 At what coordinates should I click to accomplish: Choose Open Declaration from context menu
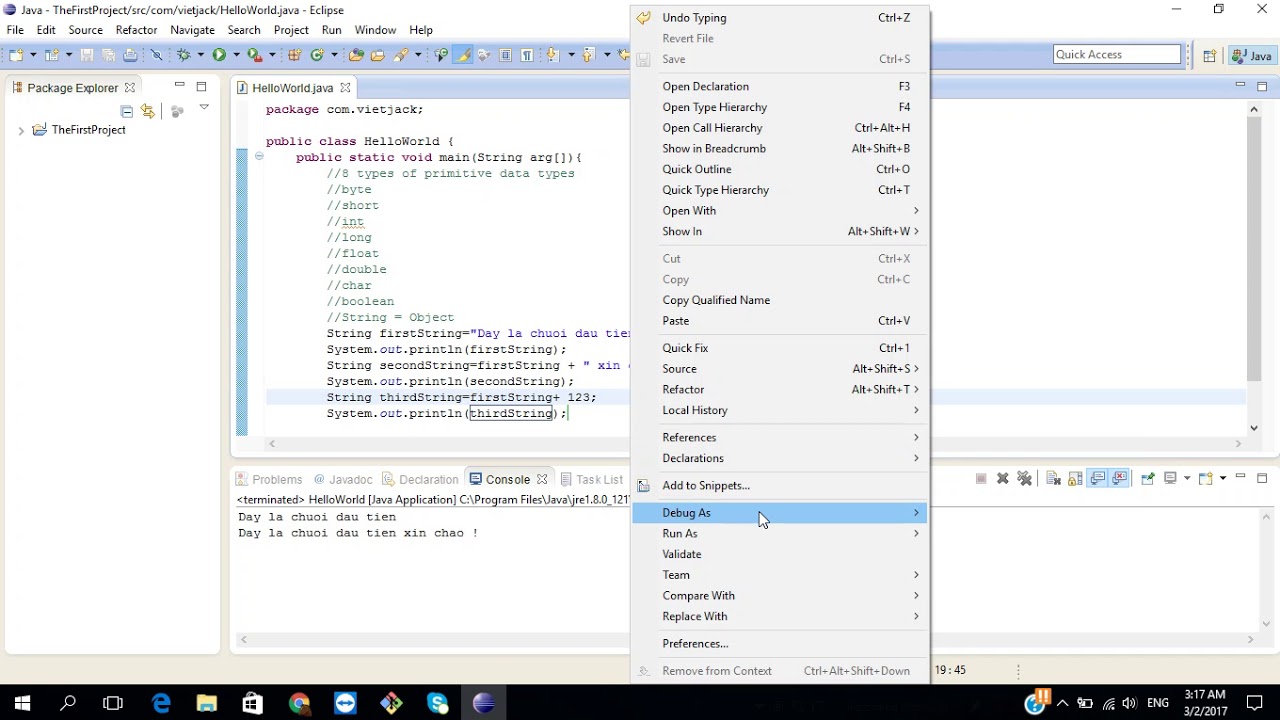(780, 87)
